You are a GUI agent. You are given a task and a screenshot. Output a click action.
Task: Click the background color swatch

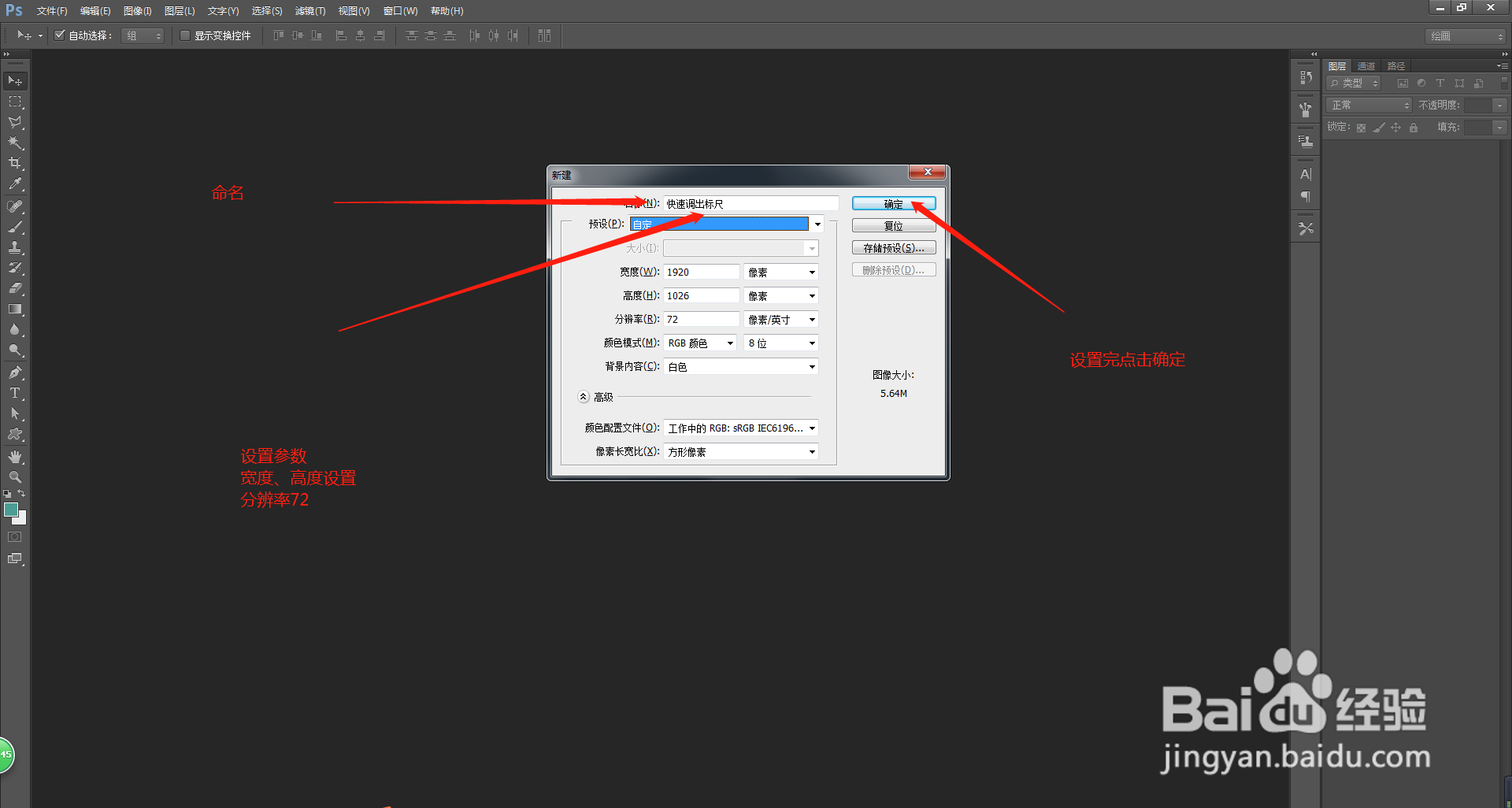(22, 520)
